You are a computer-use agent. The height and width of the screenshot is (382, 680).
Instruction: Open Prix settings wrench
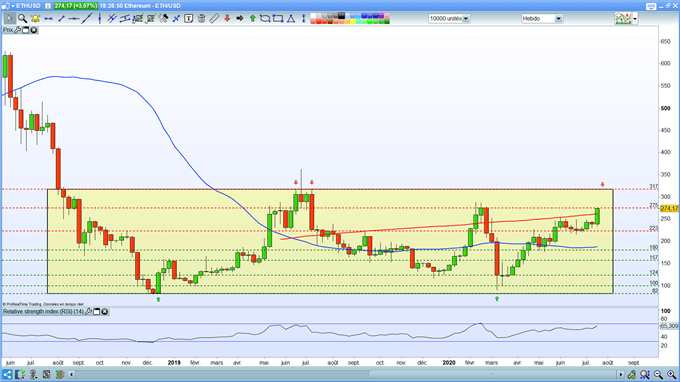pyautogui.click(x=17, y=30)
